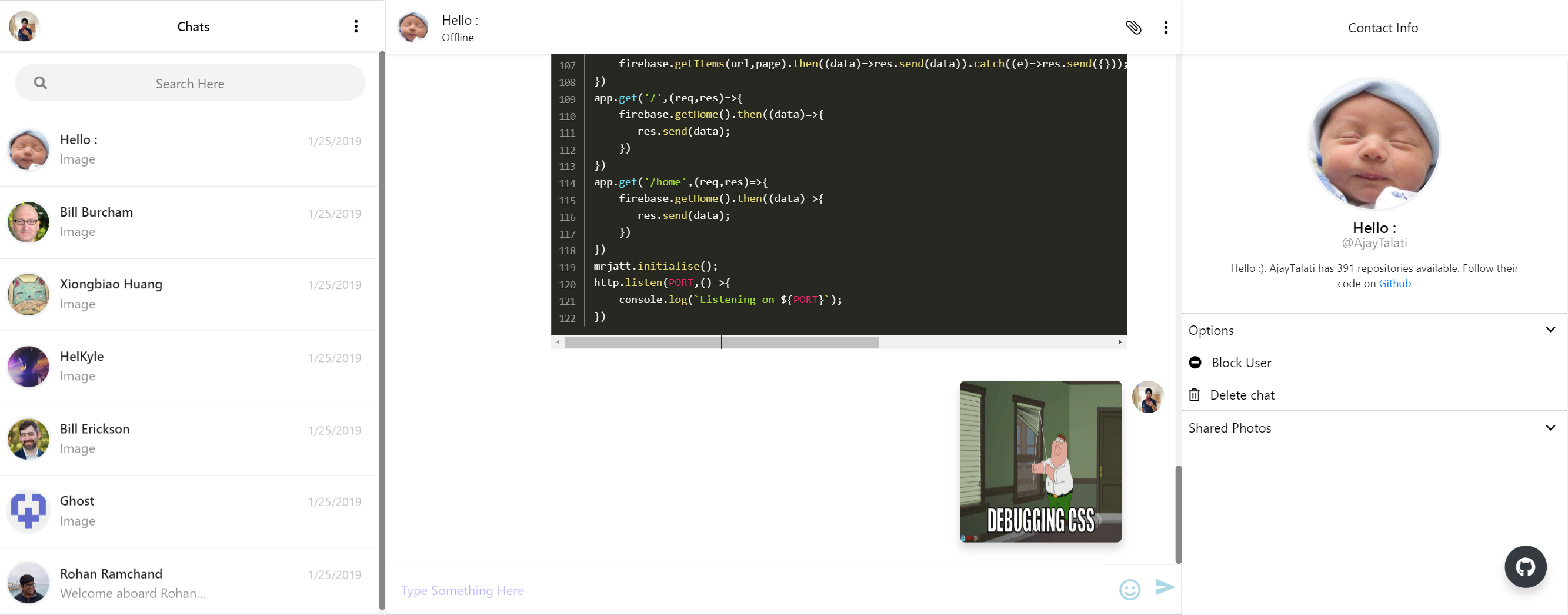Click the Ghost chat avatar
1568x615 pixels.
click(x=28, y=511)
